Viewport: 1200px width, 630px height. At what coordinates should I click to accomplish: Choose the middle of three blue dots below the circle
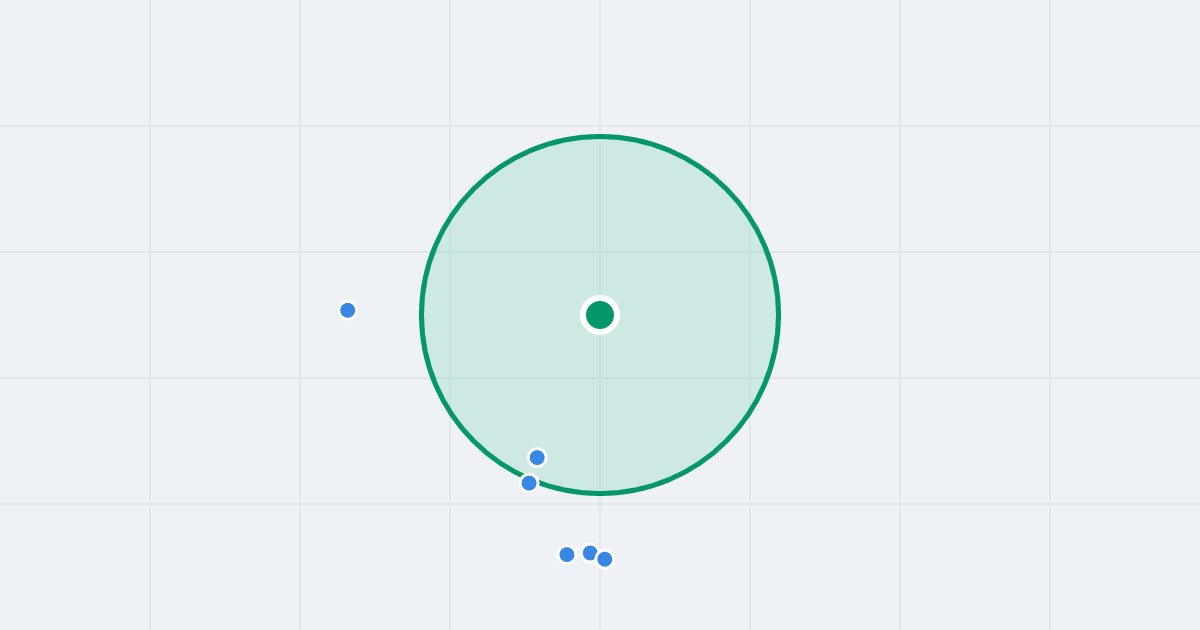coord(590,553)
